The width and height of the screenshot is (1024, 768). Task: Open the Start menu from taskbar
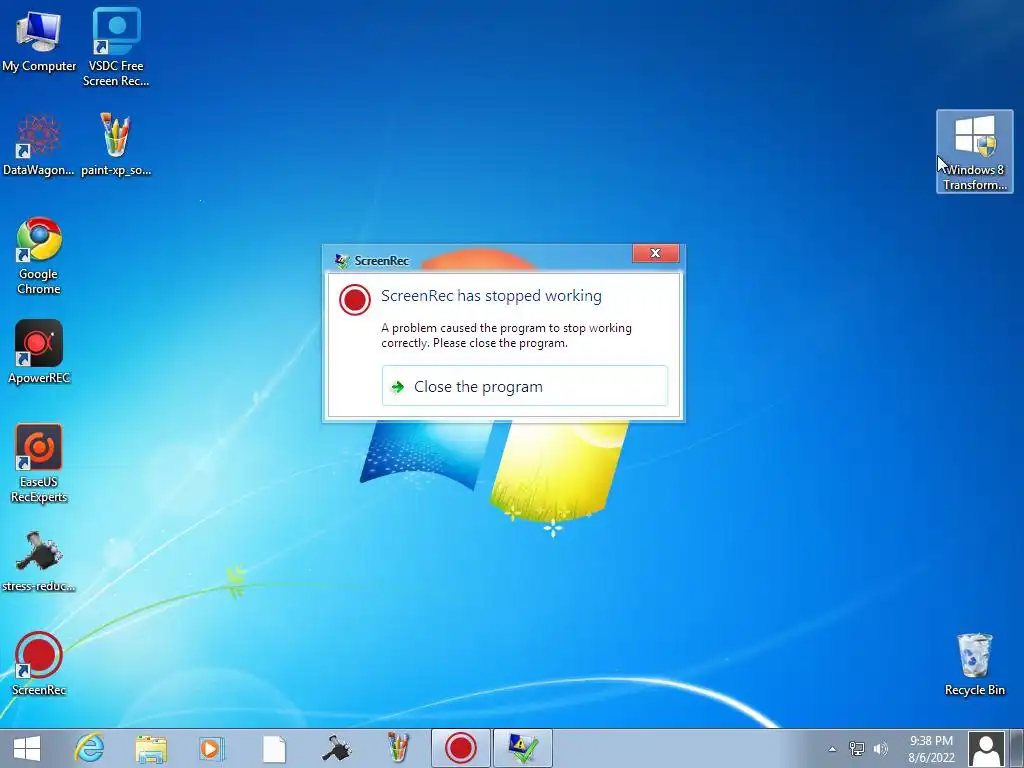[x=27, y=748]
